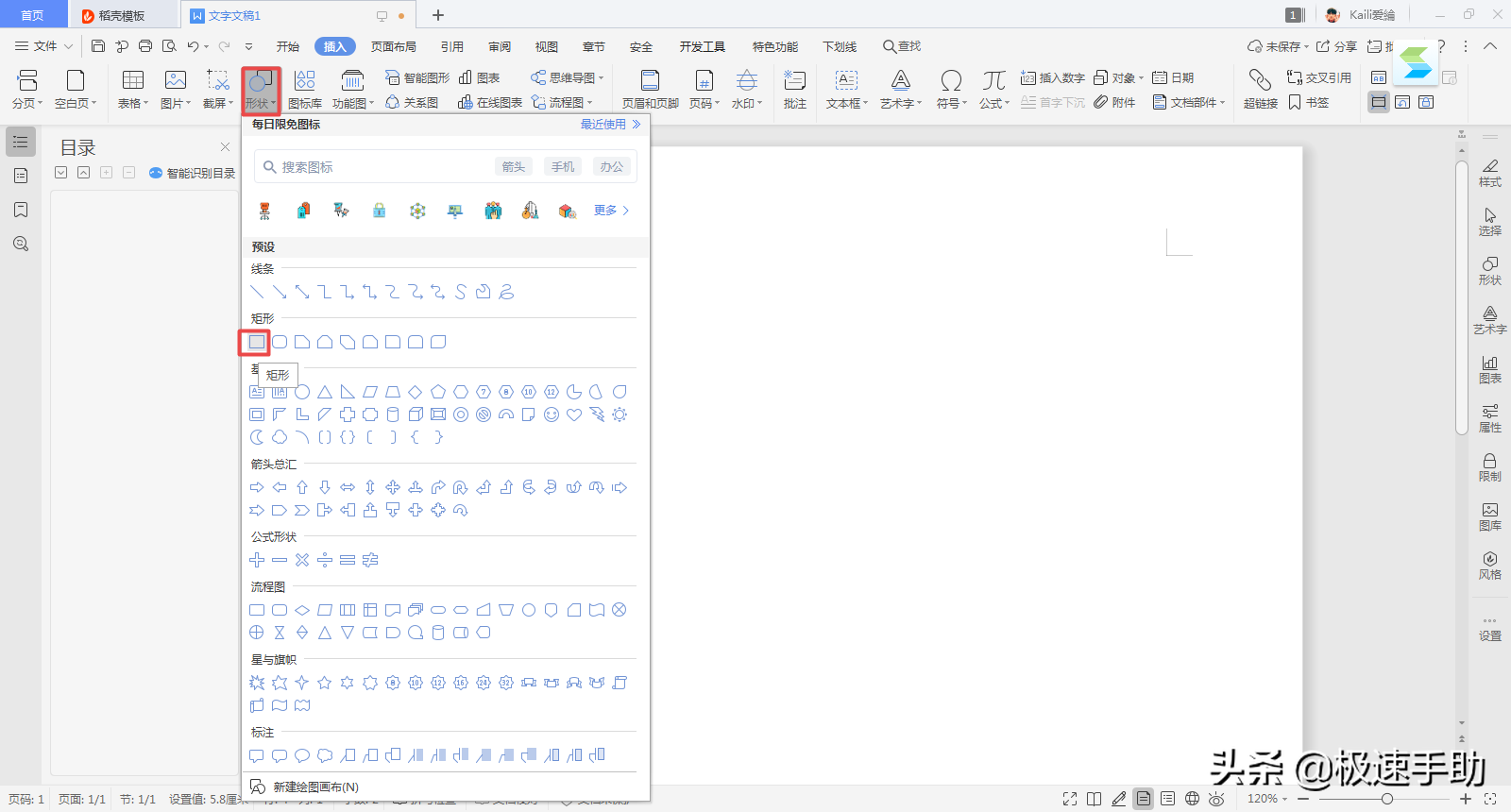Pick the five-point star shape
1511x812 pixels.
click(325, 683)
